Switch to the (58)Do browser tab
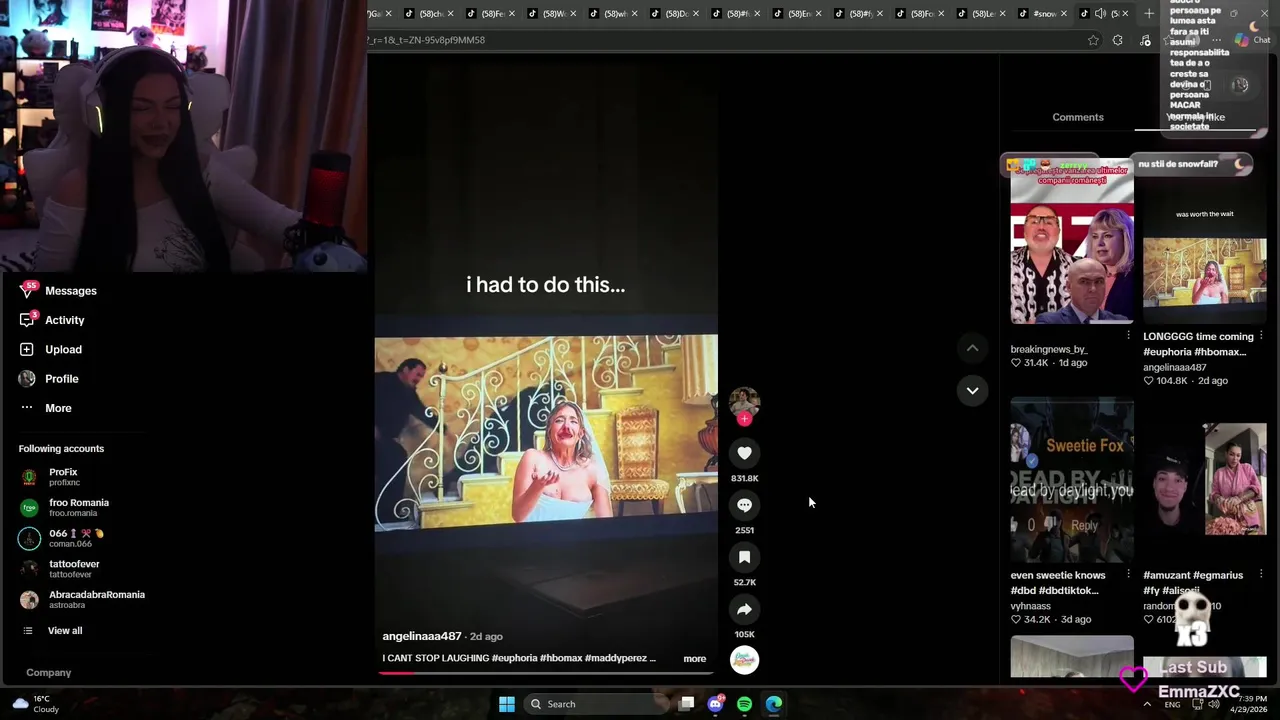 pos(675,13)
